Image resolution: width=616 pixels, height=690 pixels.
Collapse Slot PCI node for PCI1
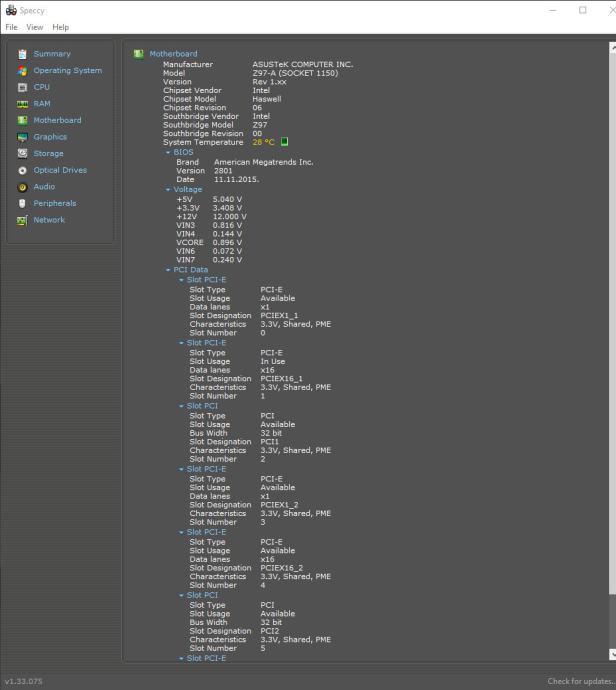(x=181, y=406)
